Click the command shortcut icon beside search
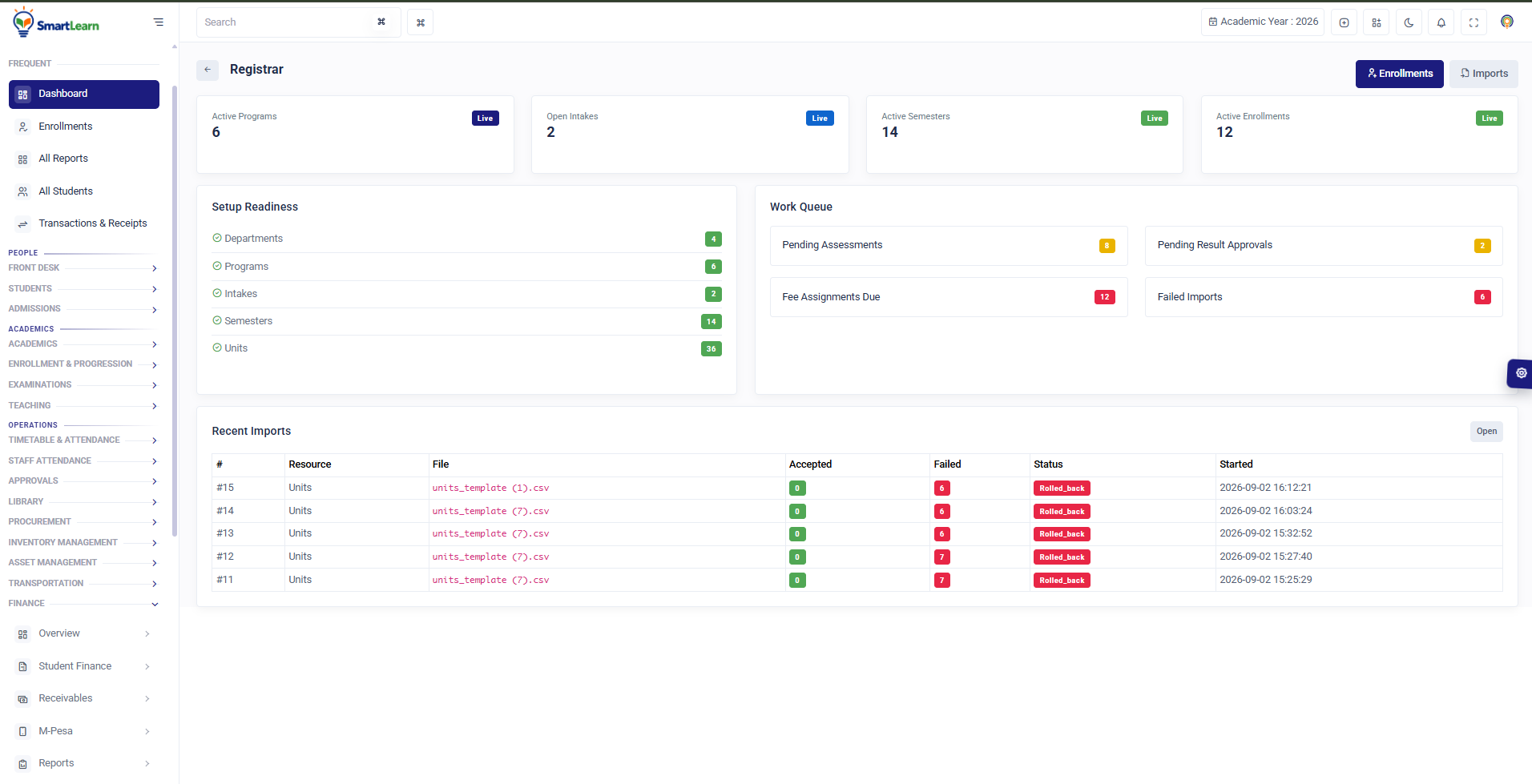The image size is (1532, 784). [420, 22]
